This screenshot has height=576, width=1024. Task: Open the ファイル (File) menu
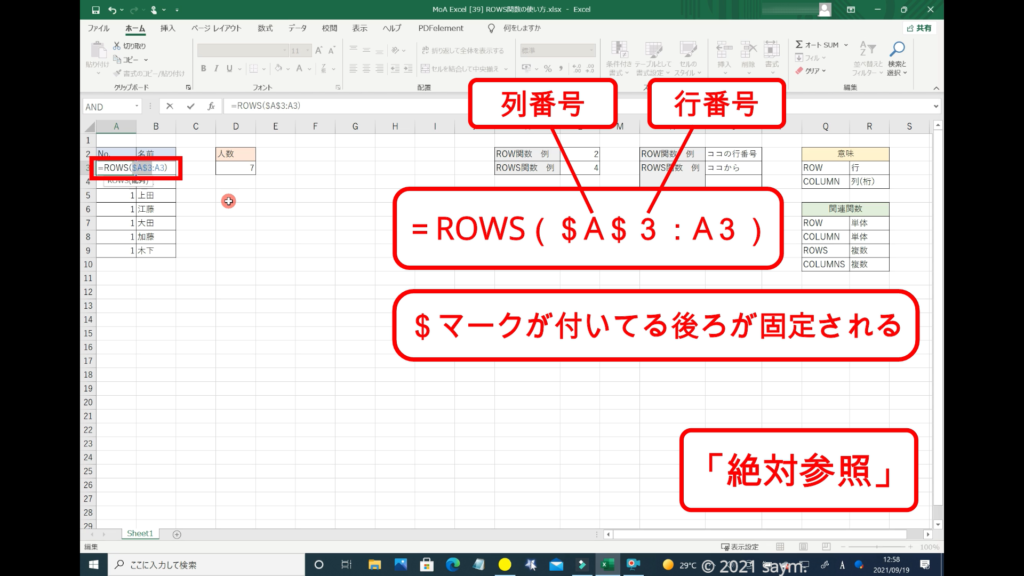[x=99, y=28]
